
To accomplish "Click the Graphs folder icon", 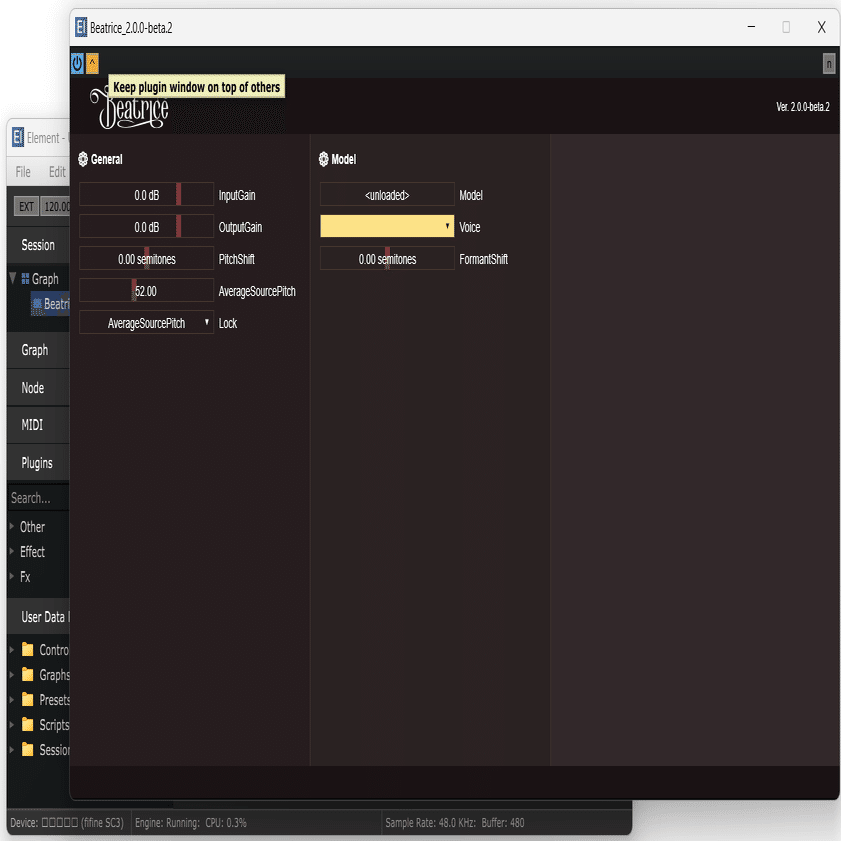I will 27,674.
